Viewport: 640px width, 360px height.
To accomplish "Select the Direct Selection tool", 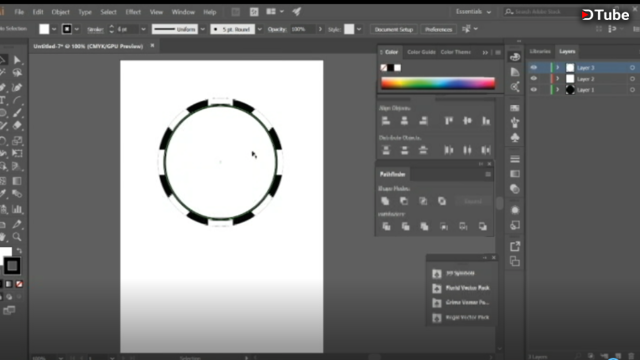I will tap(17, 60).
